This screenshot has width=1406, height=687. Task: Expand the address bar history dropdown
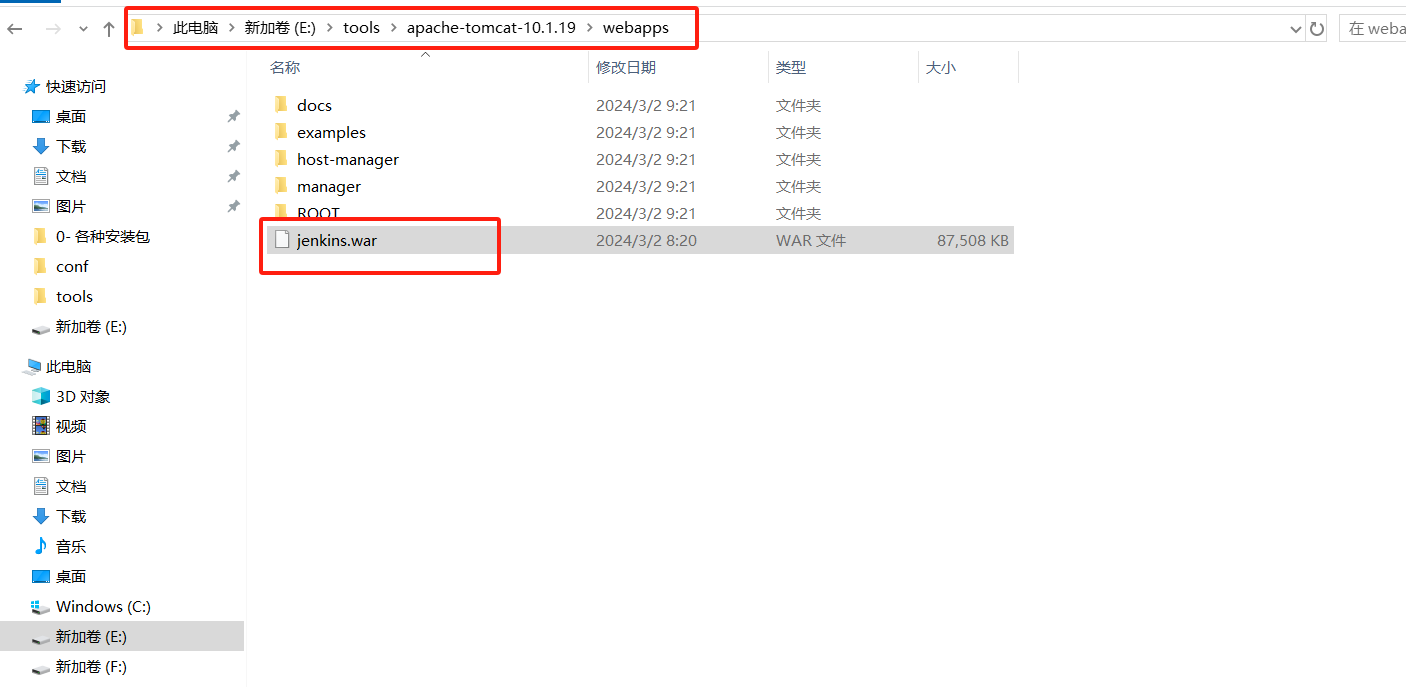(1295, 29)
